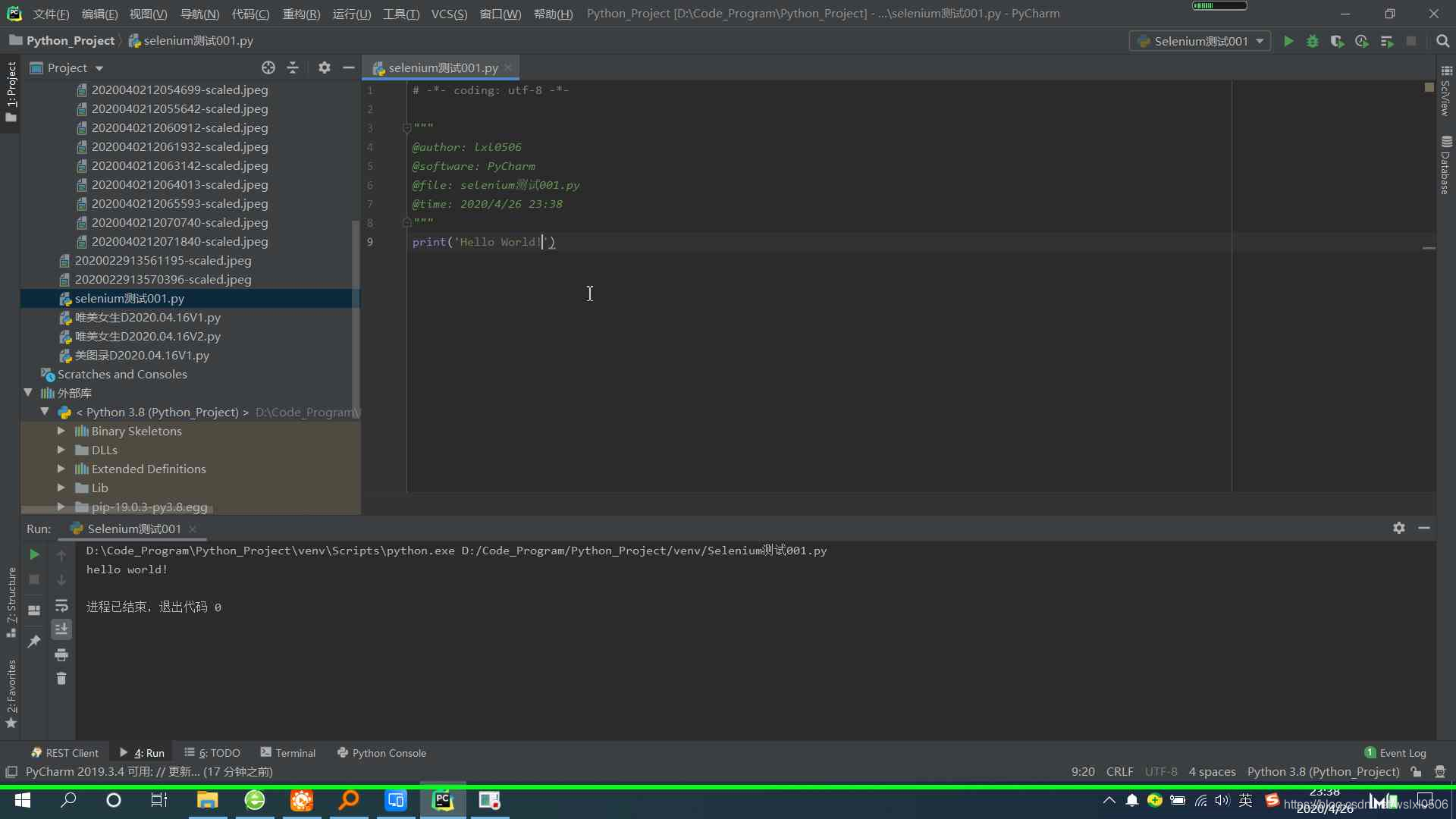The width and height of the screenshot is (1456, 819).
Task: Click Run with Coverage icon in toolbar
Action: tap(1337, 41)
